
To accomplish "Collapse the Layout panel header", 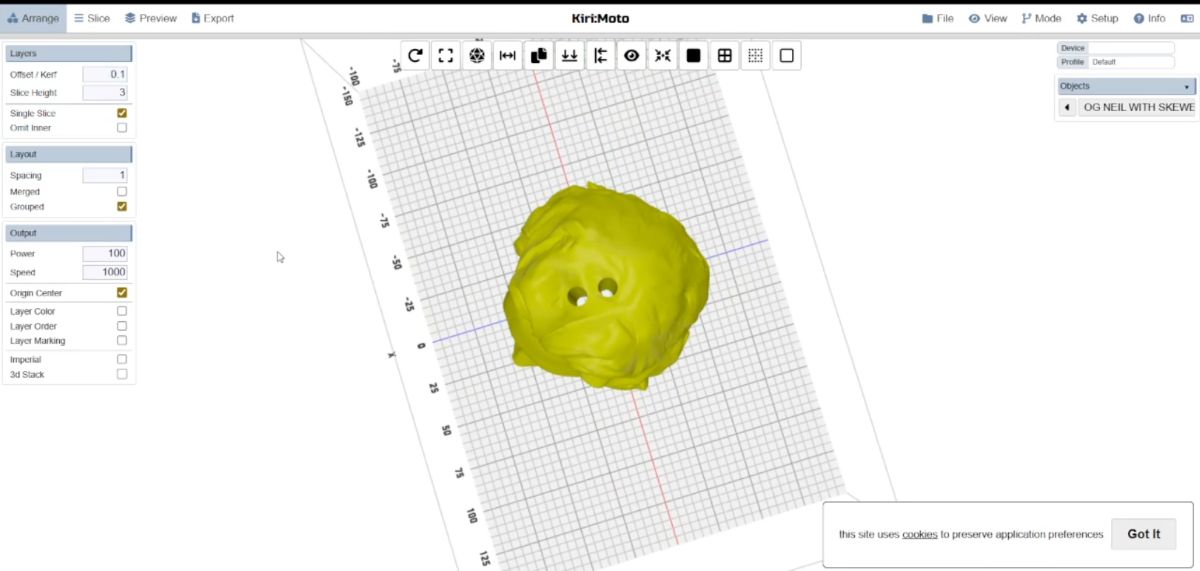I will point(69,154).
